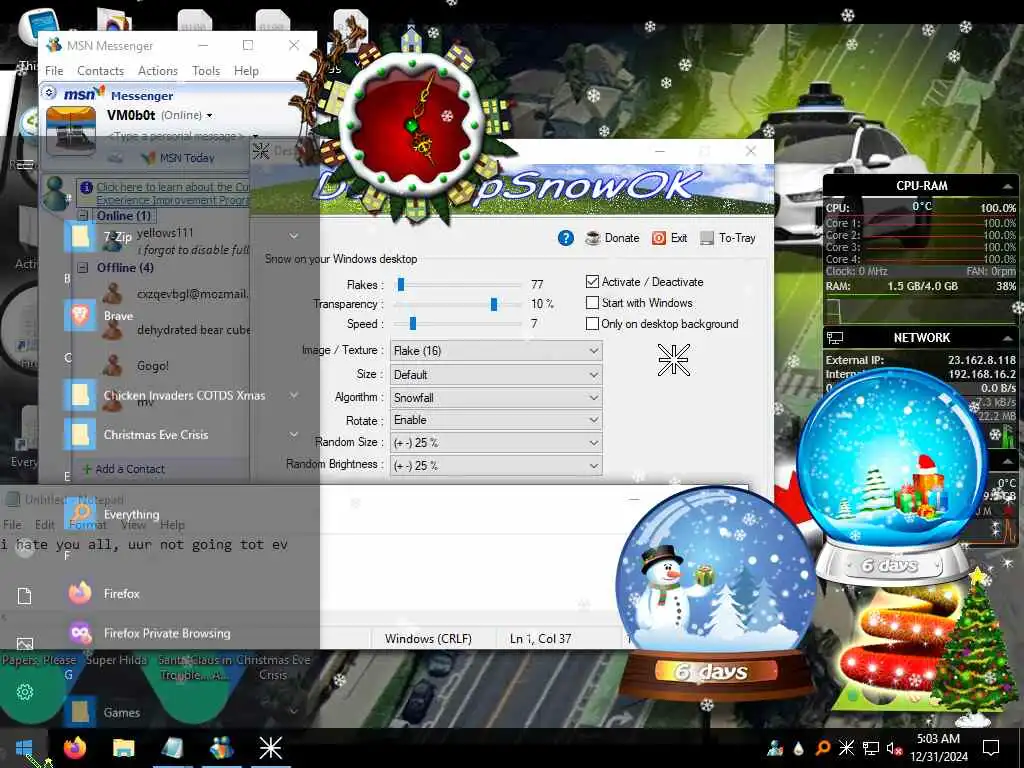Toggle the Activate / Deactivate checkbox
Screen dimensions: 1024x768
(x=592, y=281)
